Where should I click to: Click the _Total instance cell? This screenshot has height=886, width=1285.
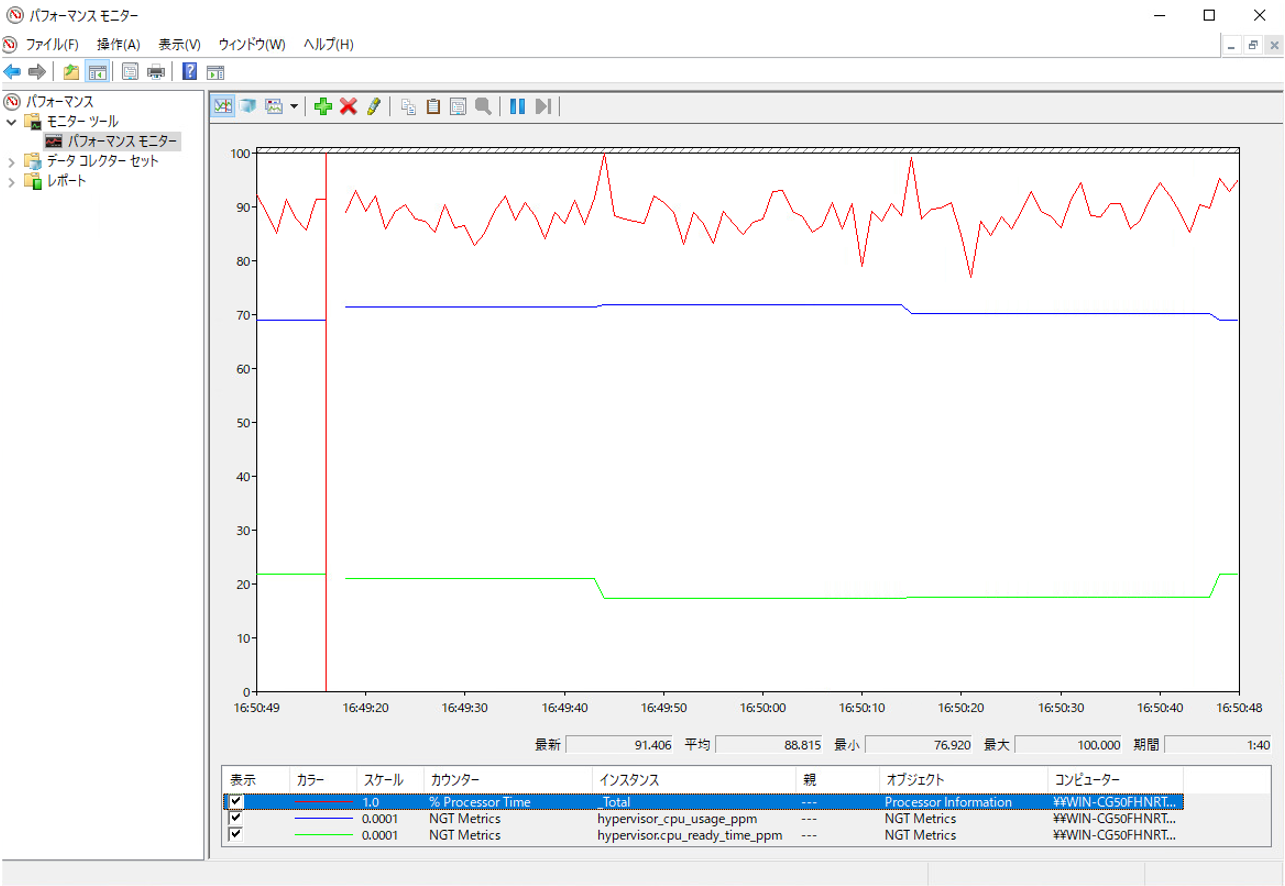point(615,802)
